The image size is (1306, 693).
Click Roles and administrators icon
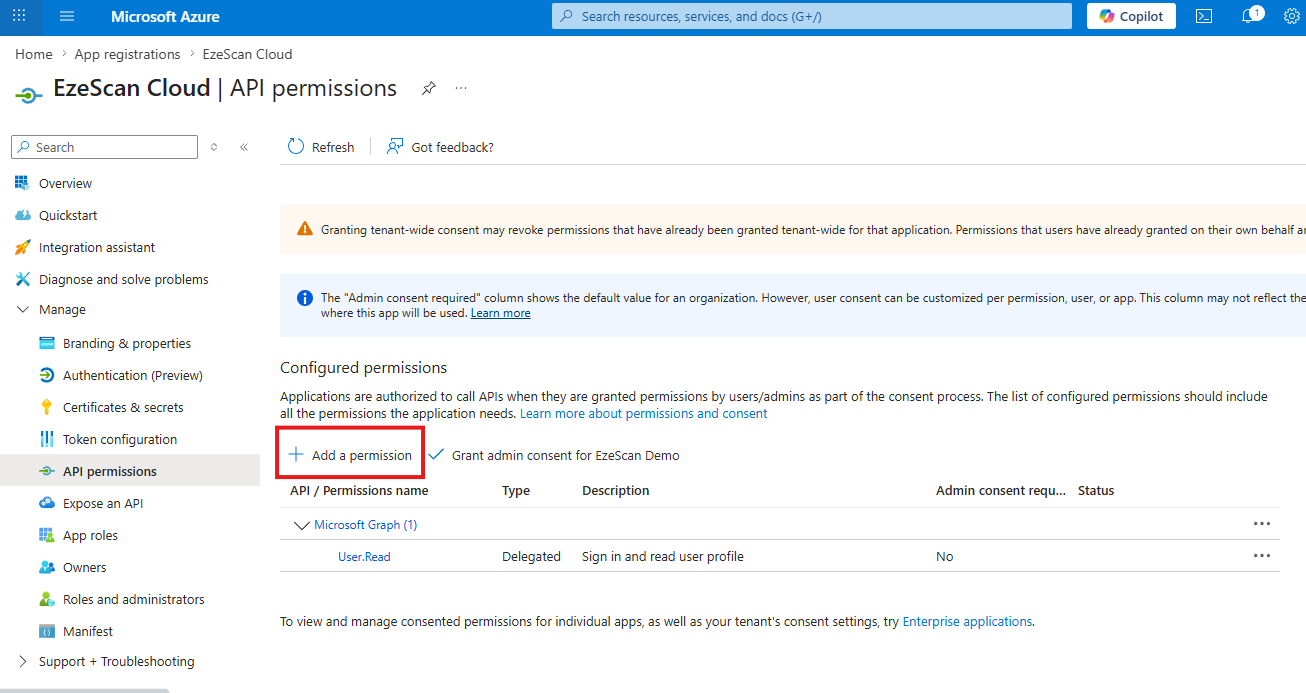[x=46, y=599]
